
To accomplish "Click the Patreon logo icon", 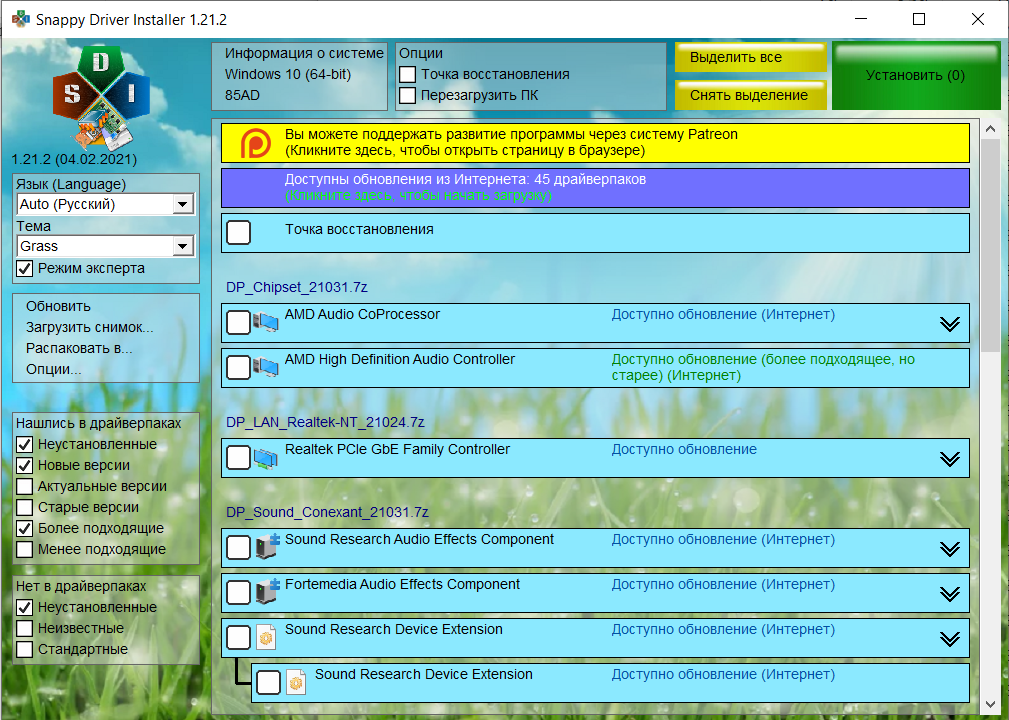I will (x=255, y=143).
